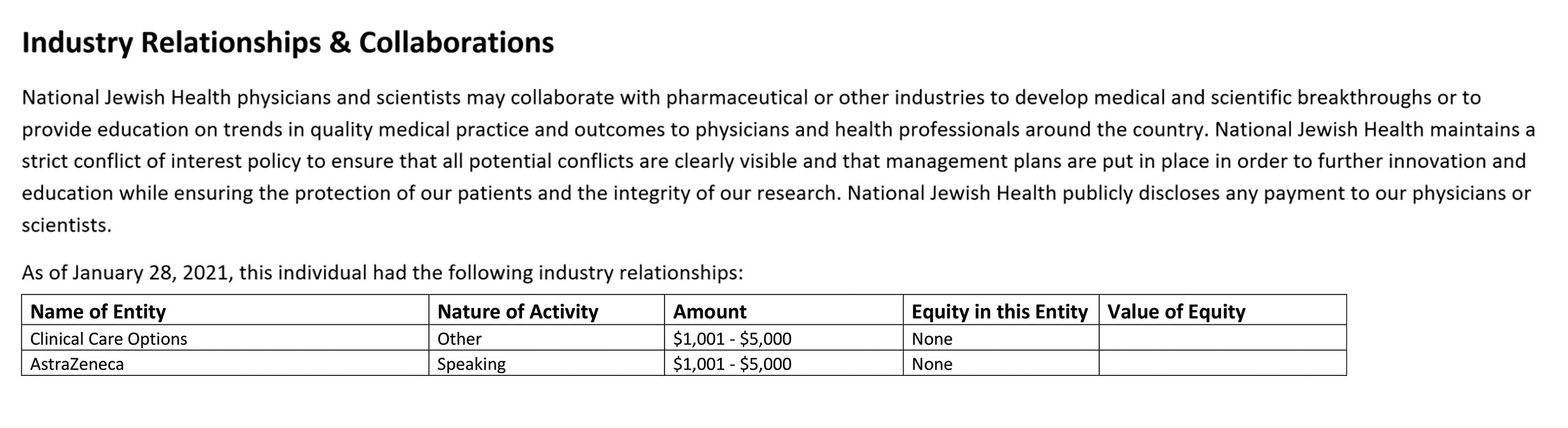Click the 'As of January 28, 2021' sentence

click(382, 272)
